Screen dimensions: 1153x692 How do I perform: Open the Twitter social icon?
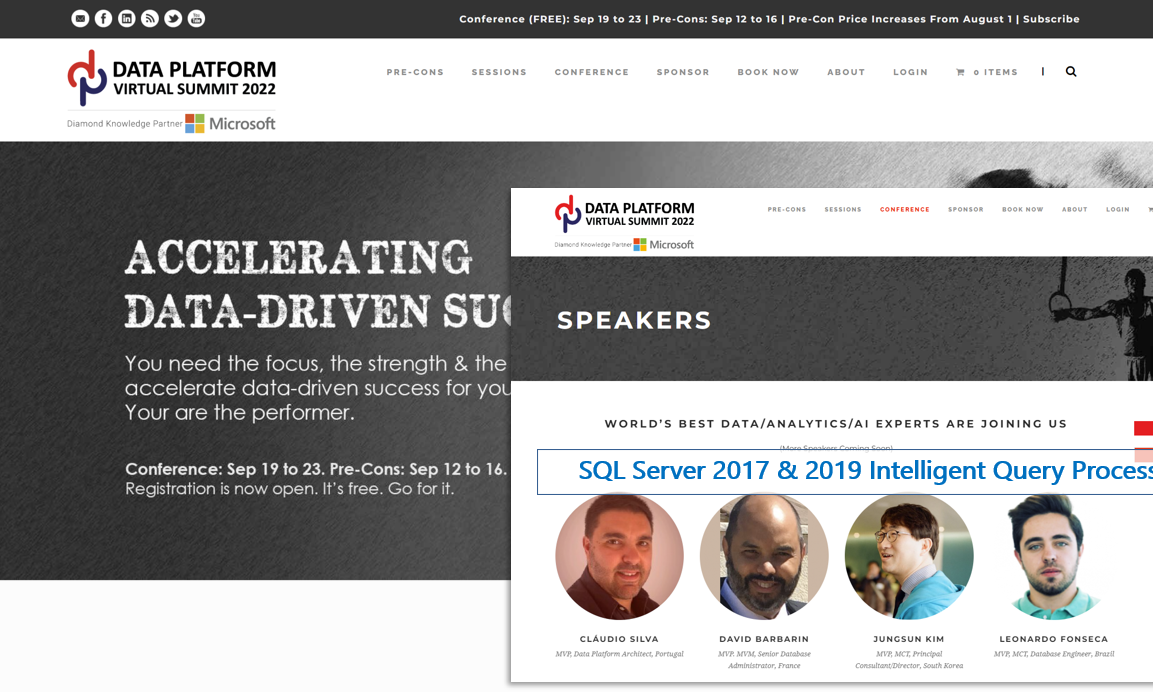point(173,19)
